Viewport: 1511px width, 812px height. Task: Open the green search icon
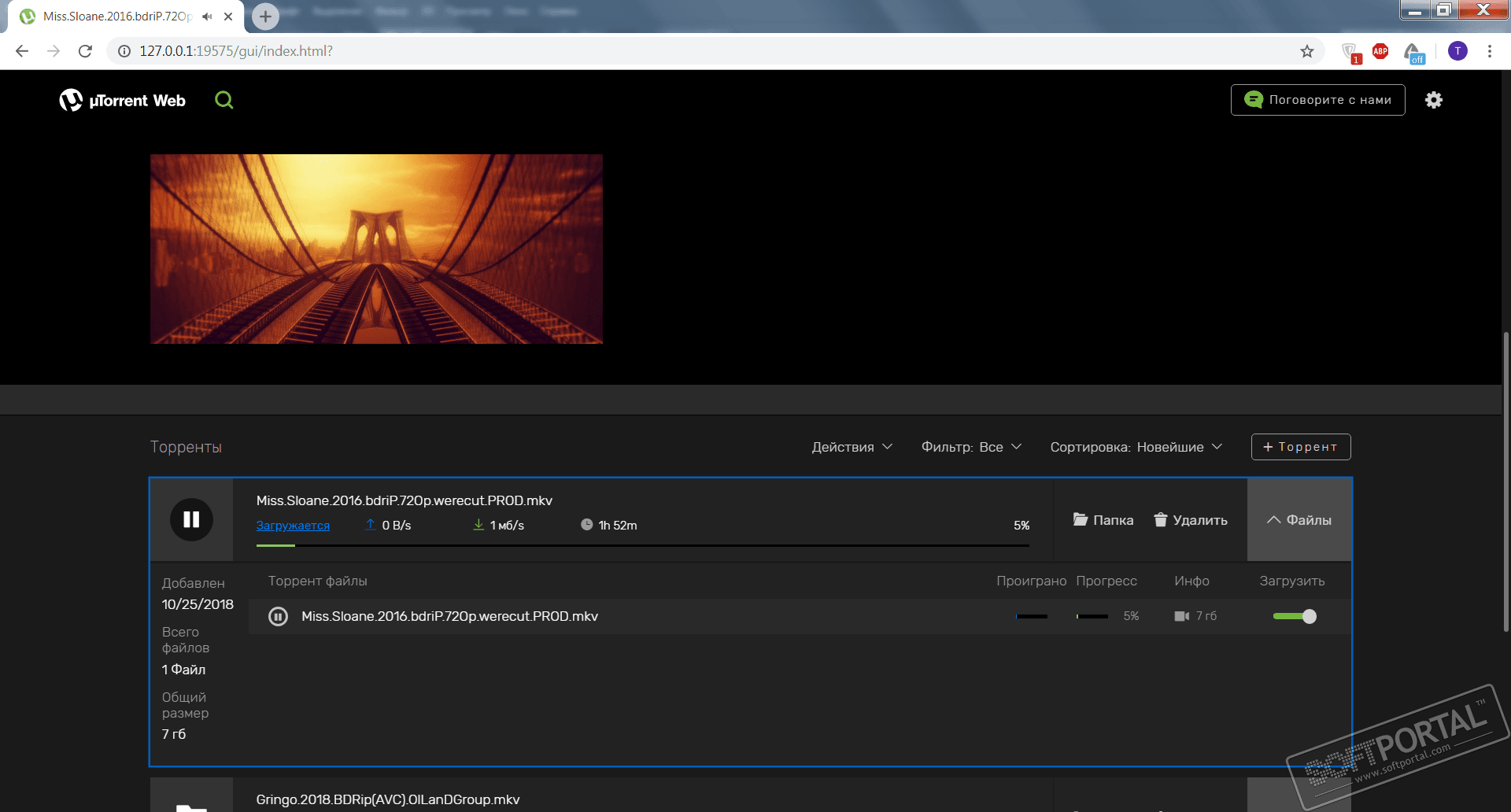coord(224,100)
